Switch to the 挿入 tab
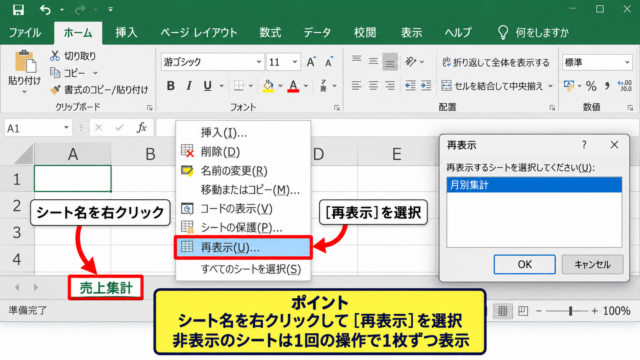This screenshot has width=640, height=360. (126, 33)
